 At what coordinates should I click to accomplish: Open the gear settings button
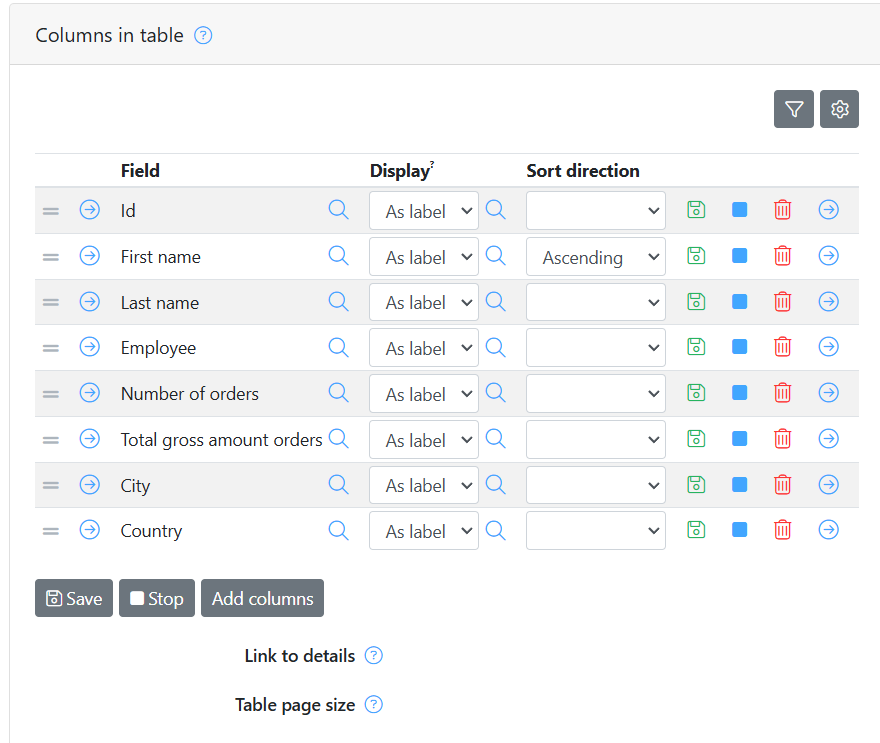(x=839, y=109)
